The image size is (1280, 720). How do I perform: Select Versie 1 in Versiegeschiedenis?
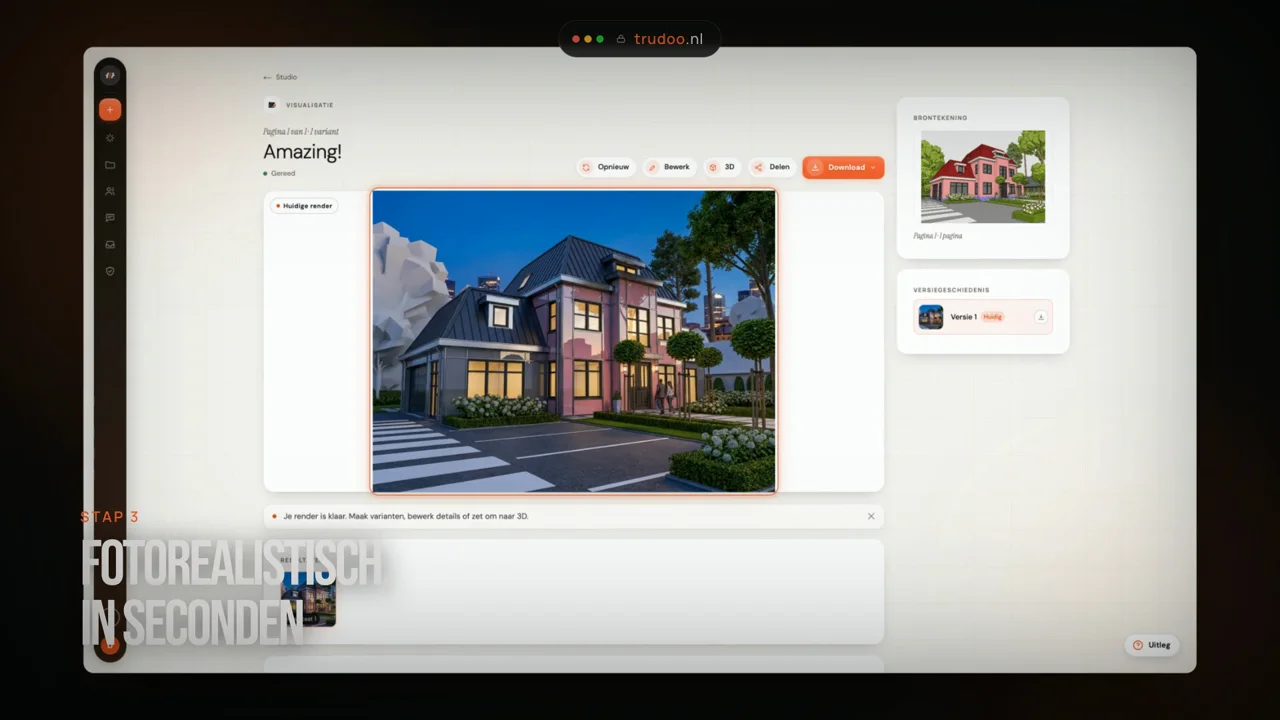983,317
